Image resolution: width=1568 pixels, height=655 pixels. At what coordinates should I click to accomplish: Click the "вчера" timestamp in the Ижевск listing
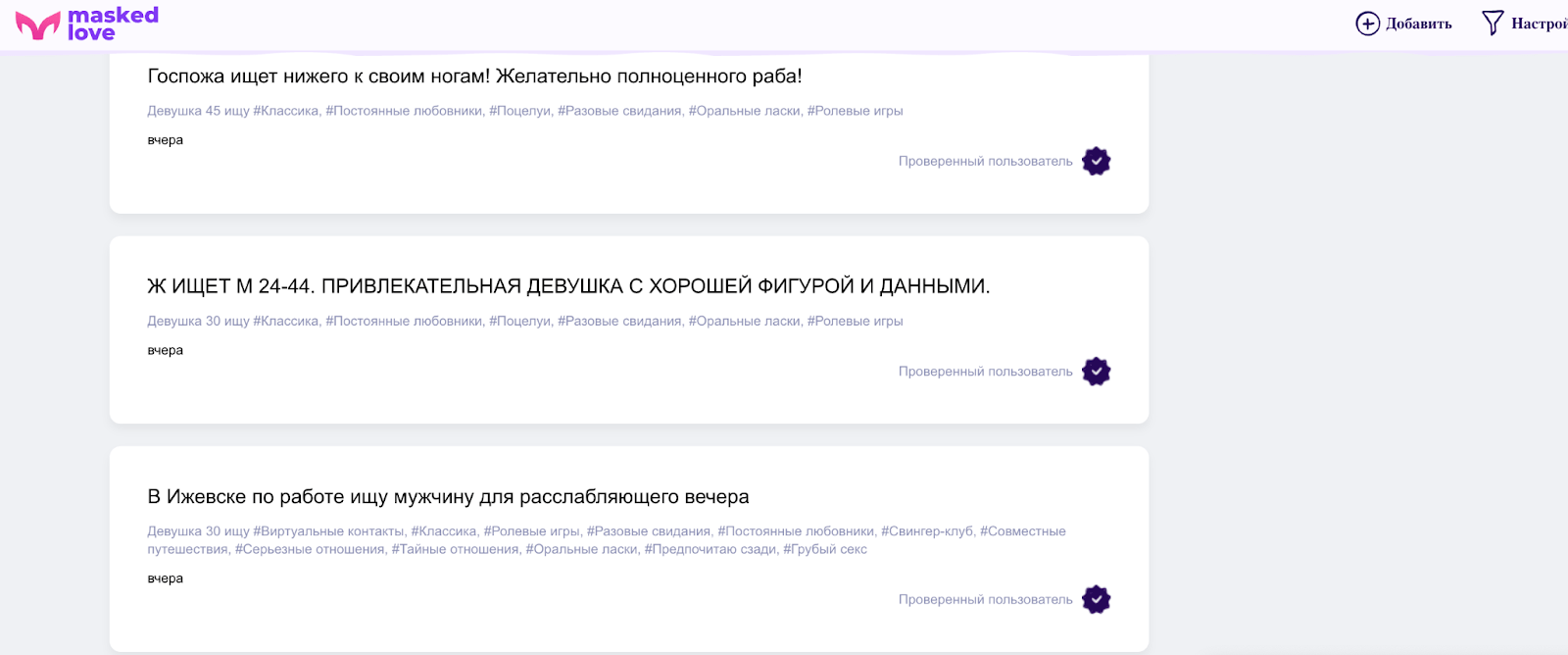166,579
